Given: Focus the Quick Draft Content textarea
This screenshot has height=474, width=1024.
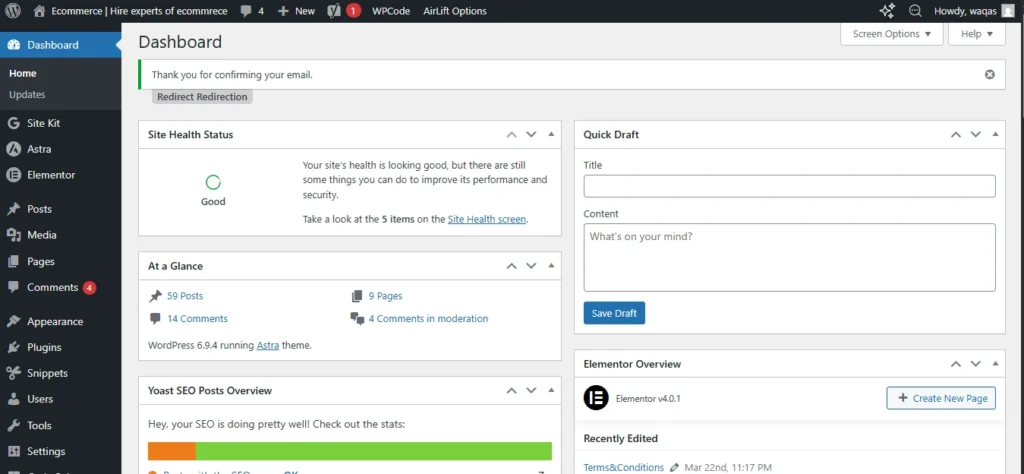Looking at the screenshot, I should coord(790,257).
